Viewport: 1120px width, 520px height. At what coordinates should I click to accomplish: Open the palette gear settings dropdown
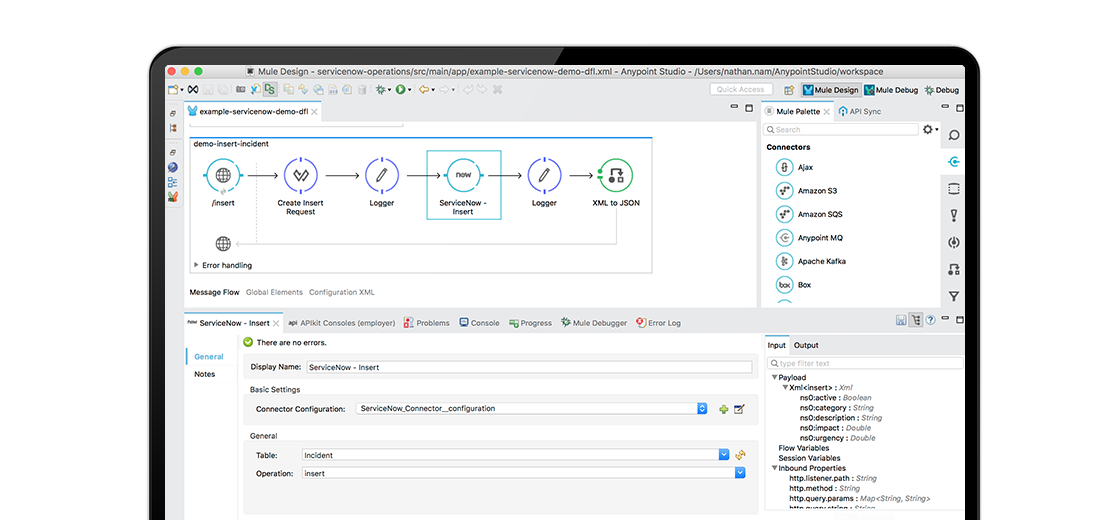931,129
